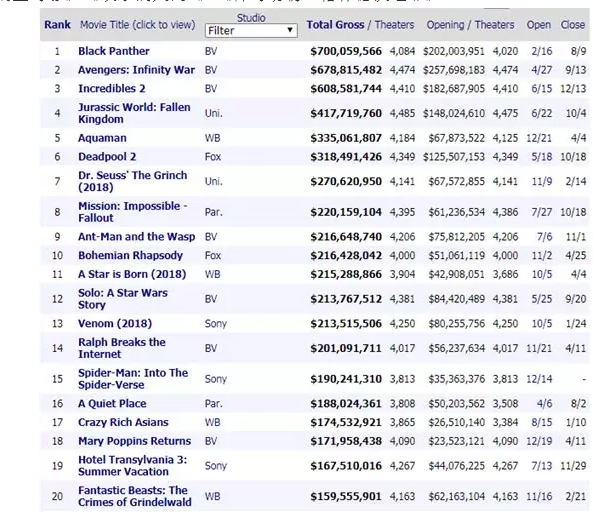Screen dimensions: 615x520
Task: Select WB studio in Aquaman row
Action: point(212,138)
